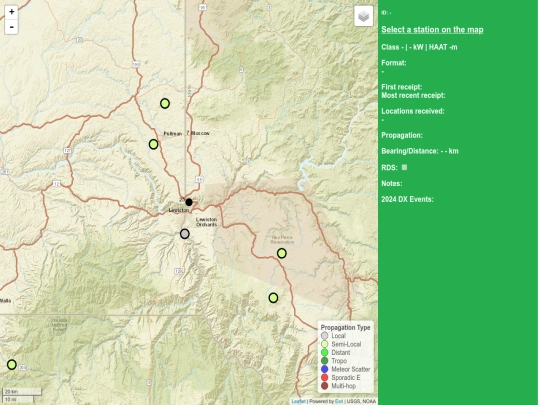The width and height of the screenshot is (540, 405).
Task: Open the map layers control
Action: 364,16
